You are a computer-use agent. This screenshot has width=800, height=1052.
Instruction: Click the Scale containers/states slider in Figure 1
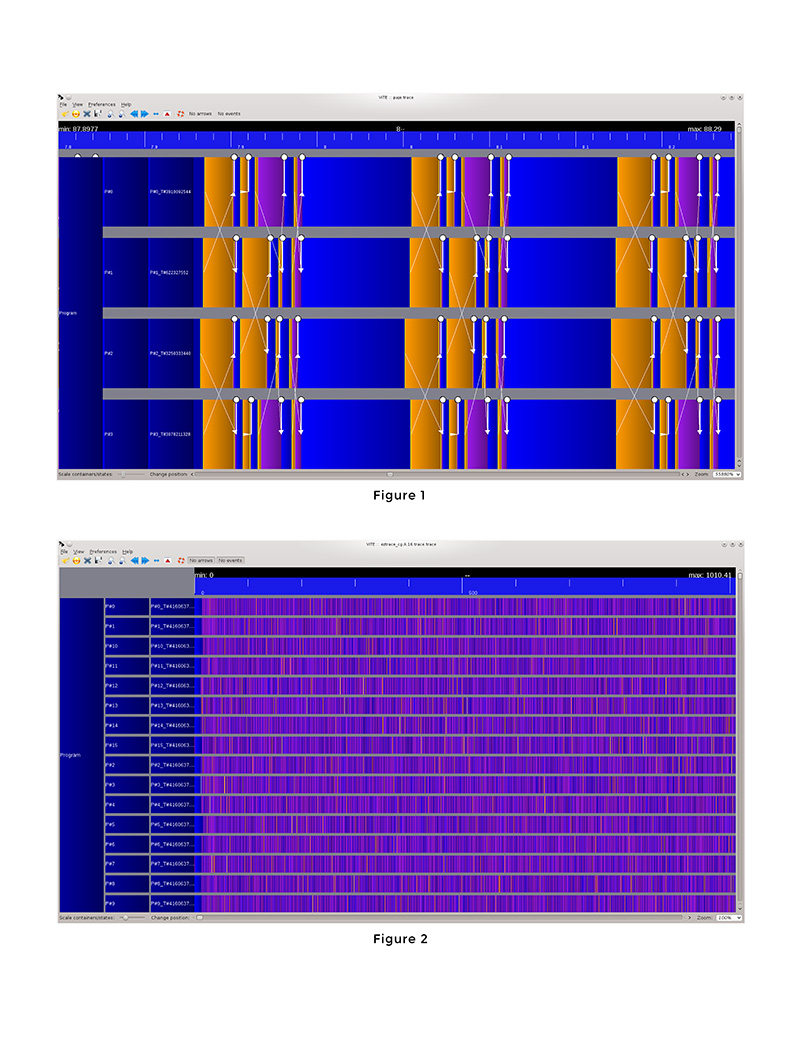point(124,474)
